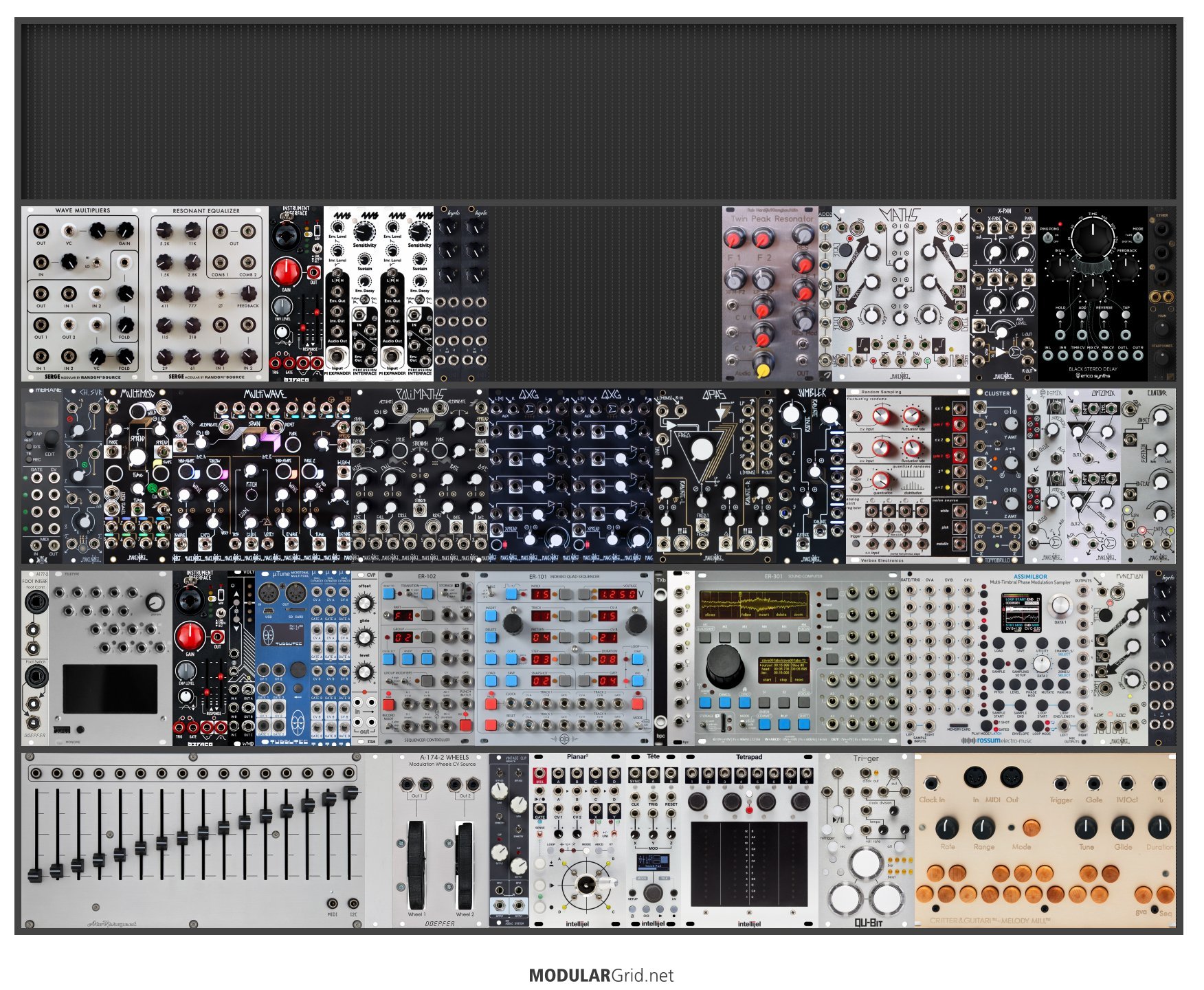Click the ER-301 waveform display
Viewport: 1204px width, 990px height.
coord(754,606)
